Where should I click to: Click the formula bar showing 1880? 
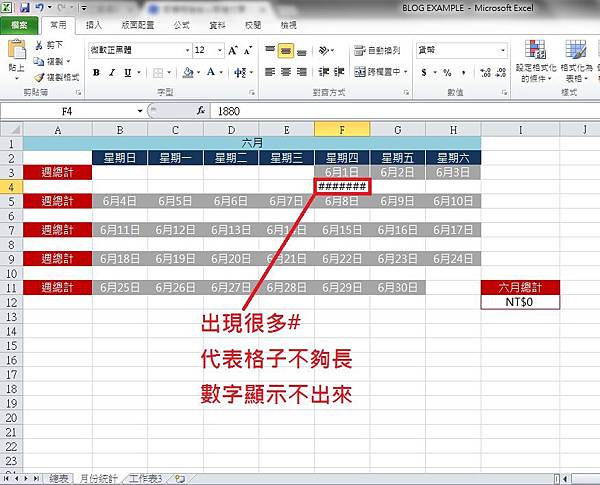tap(405, 111)
